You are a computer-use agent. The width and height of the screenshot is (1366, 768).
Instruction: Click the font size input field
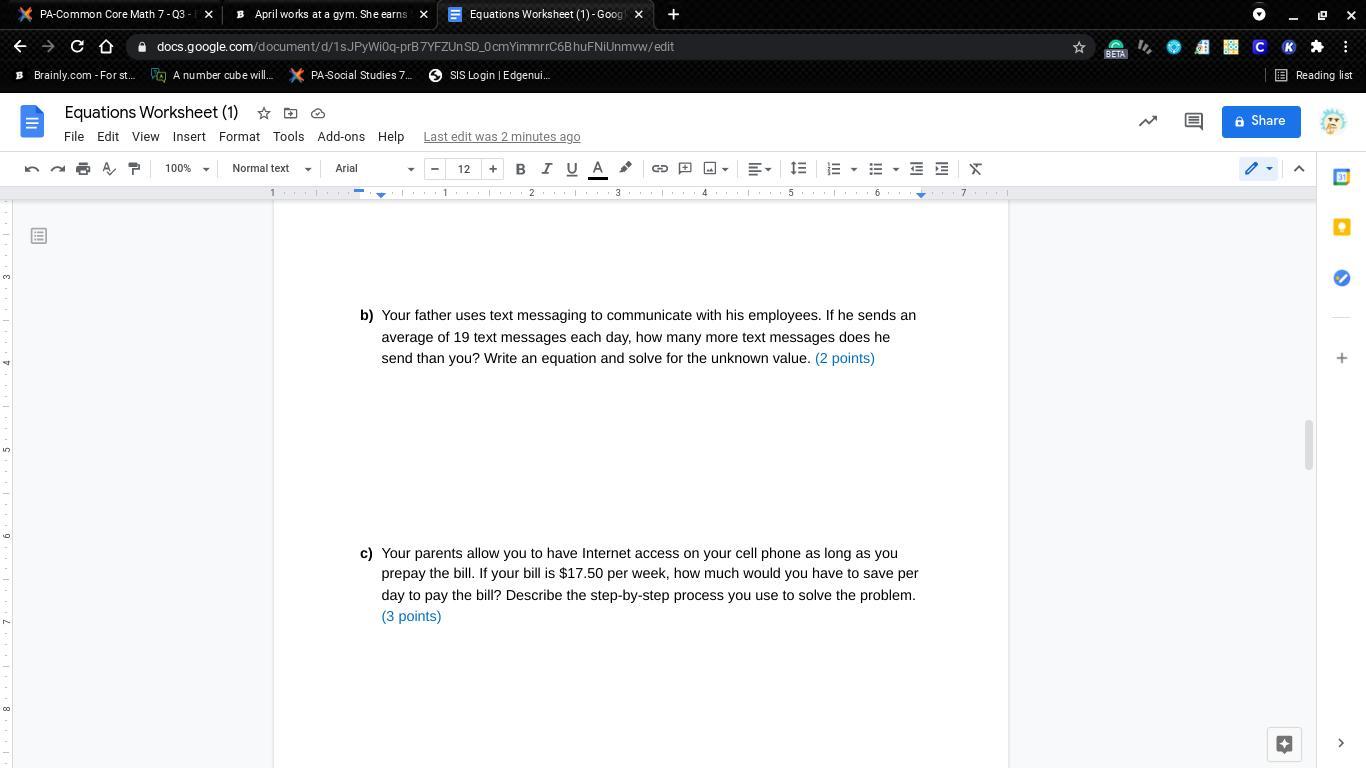[464, 169]
